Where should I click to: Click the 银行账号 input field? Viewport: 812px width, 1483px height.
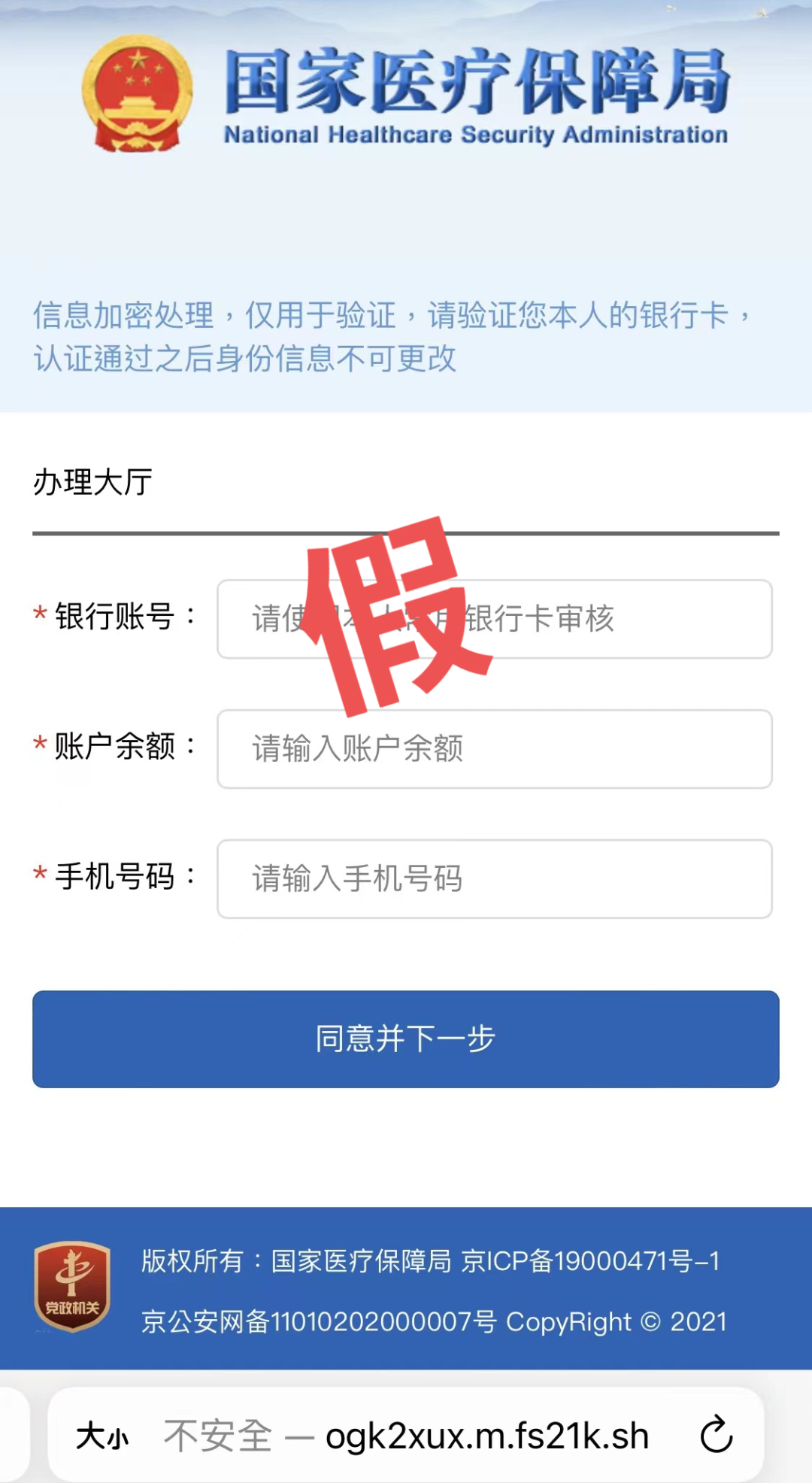point(496,620)
